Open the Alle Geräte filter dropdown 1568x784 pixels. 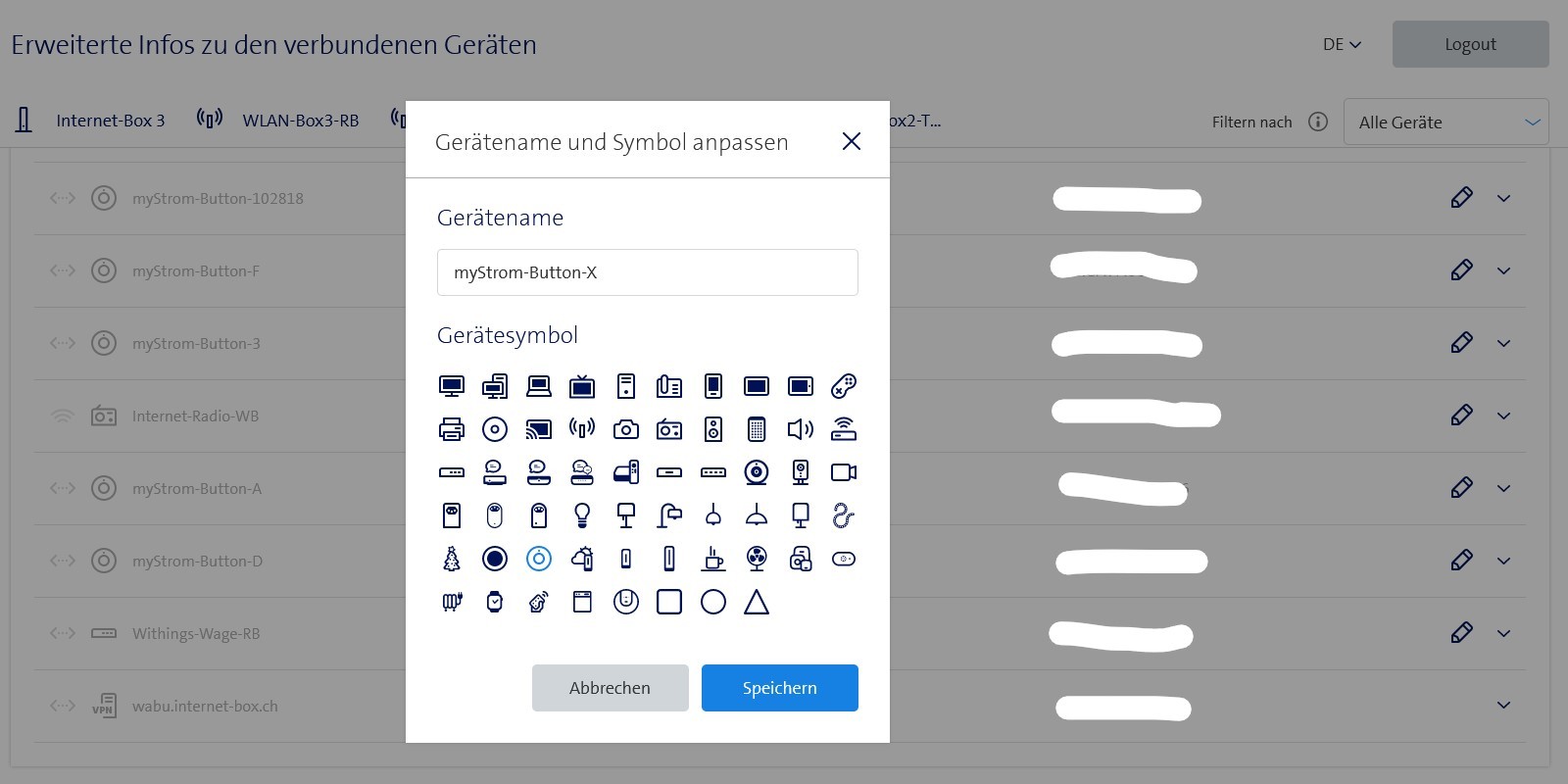coord(1445,122)
